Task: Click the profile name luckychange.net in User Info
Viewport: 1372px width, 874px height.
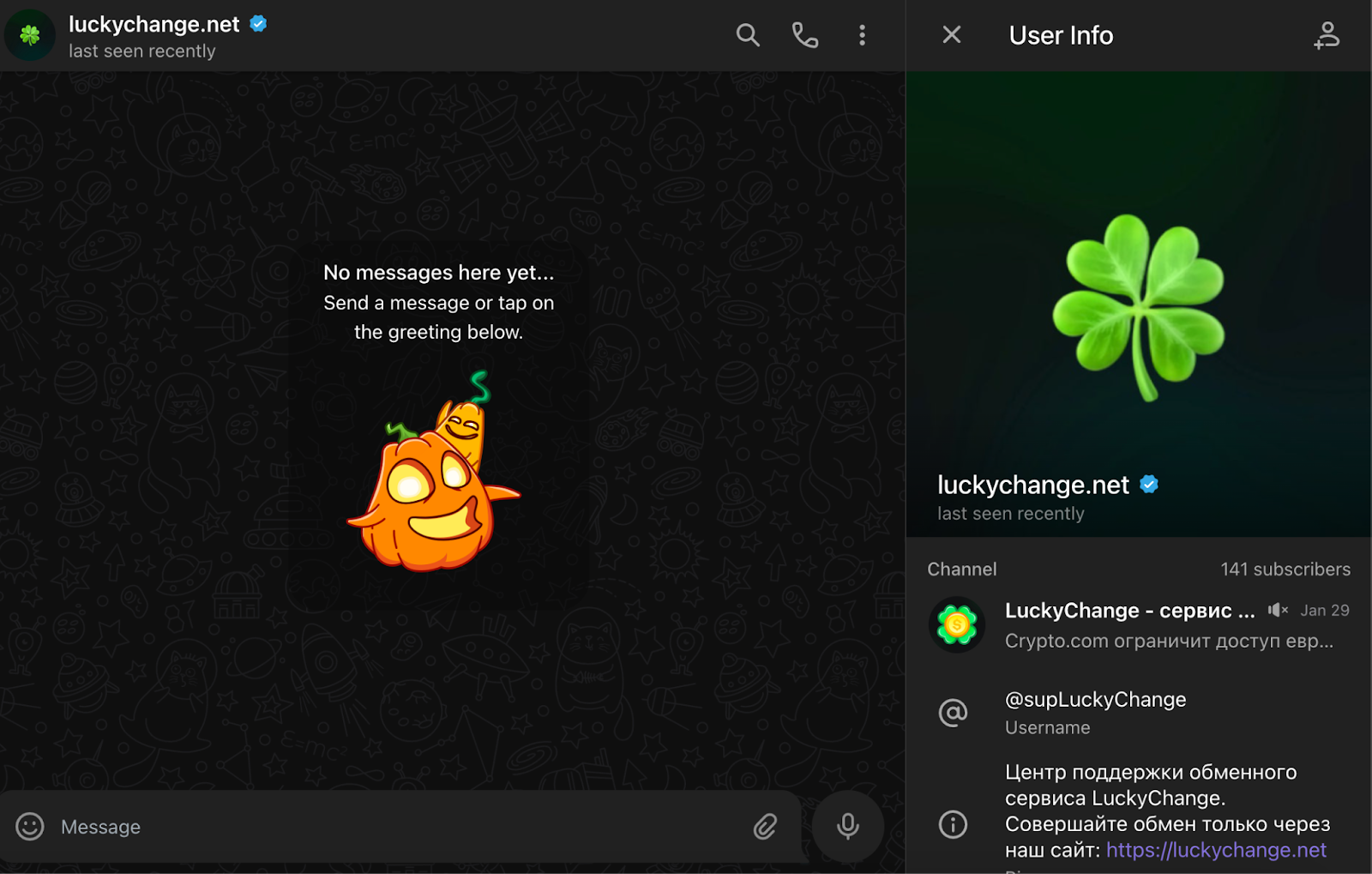Action: (1033, 485)
